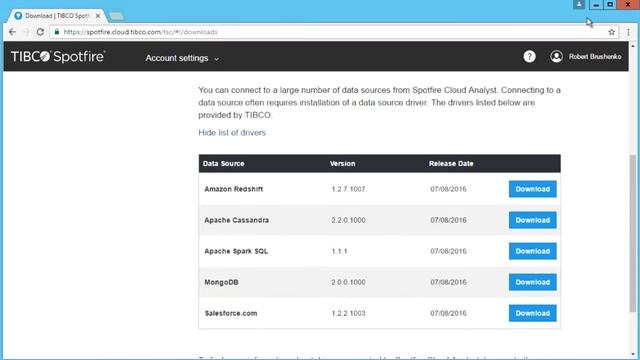Download the Salesforce.com driver
Image resolution: width=640 pixels, height=360 pixels.
coord(532,313)
